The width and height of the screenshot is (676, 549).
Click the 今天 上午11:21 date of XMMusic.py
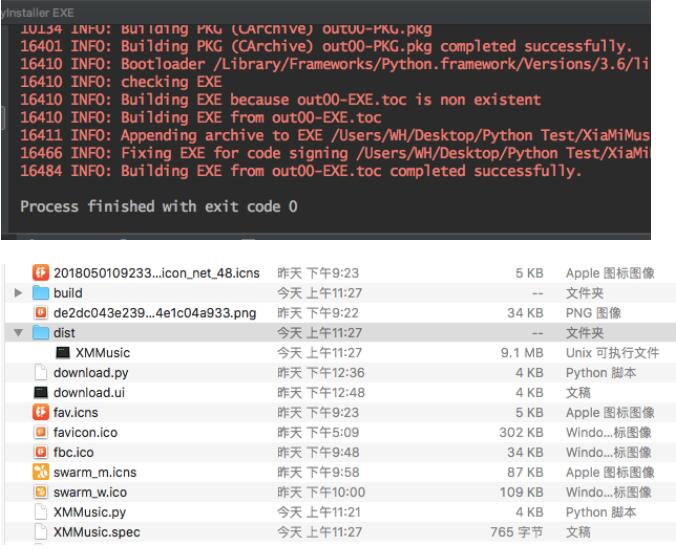(319, 512)
